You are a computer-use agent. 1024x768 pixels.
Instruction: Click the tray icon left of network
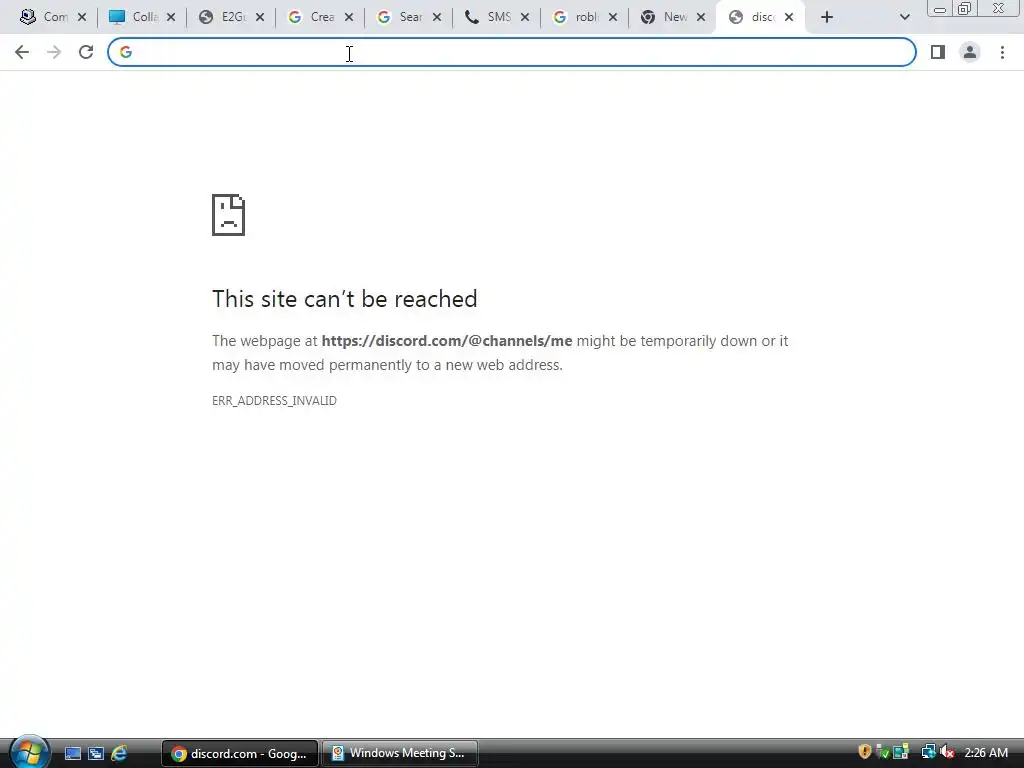click(901, 752)
